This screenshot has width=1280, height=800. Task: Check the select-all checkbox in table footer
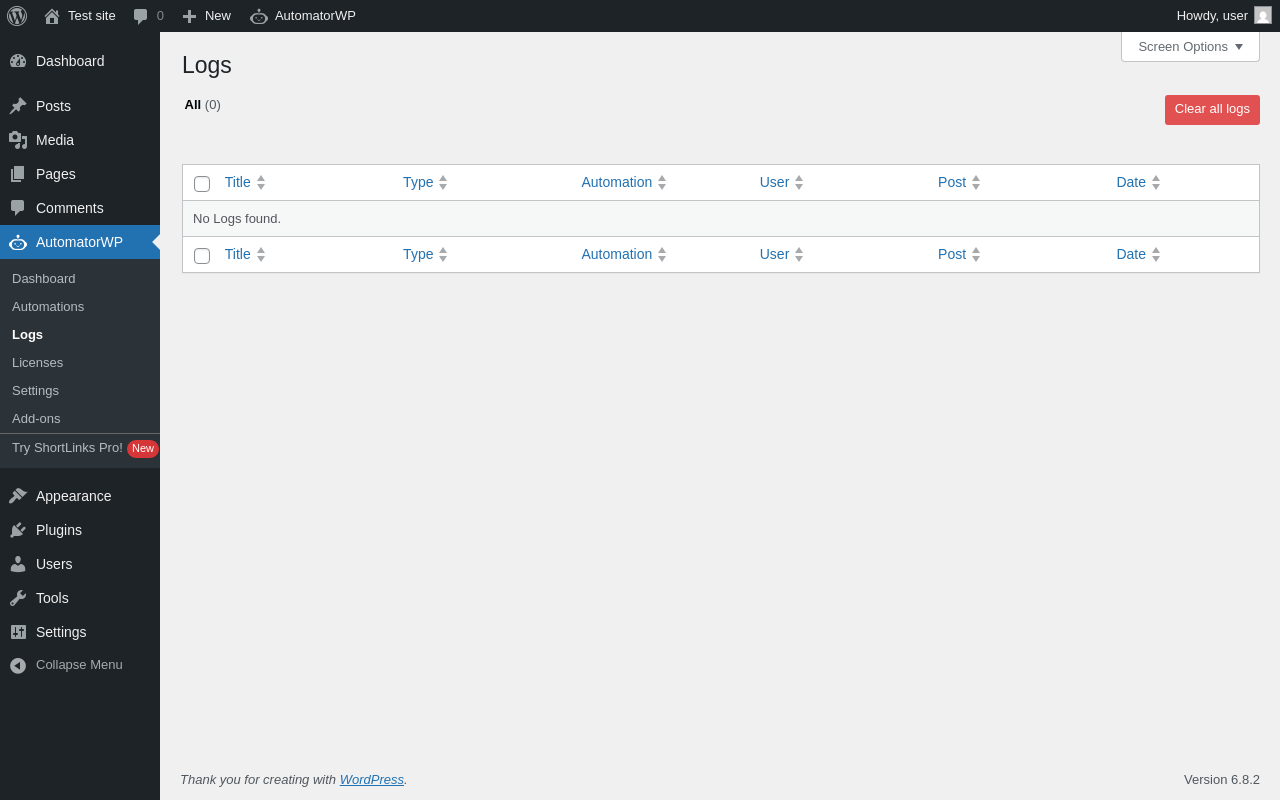pyautogui.click(x=202, y=256)
